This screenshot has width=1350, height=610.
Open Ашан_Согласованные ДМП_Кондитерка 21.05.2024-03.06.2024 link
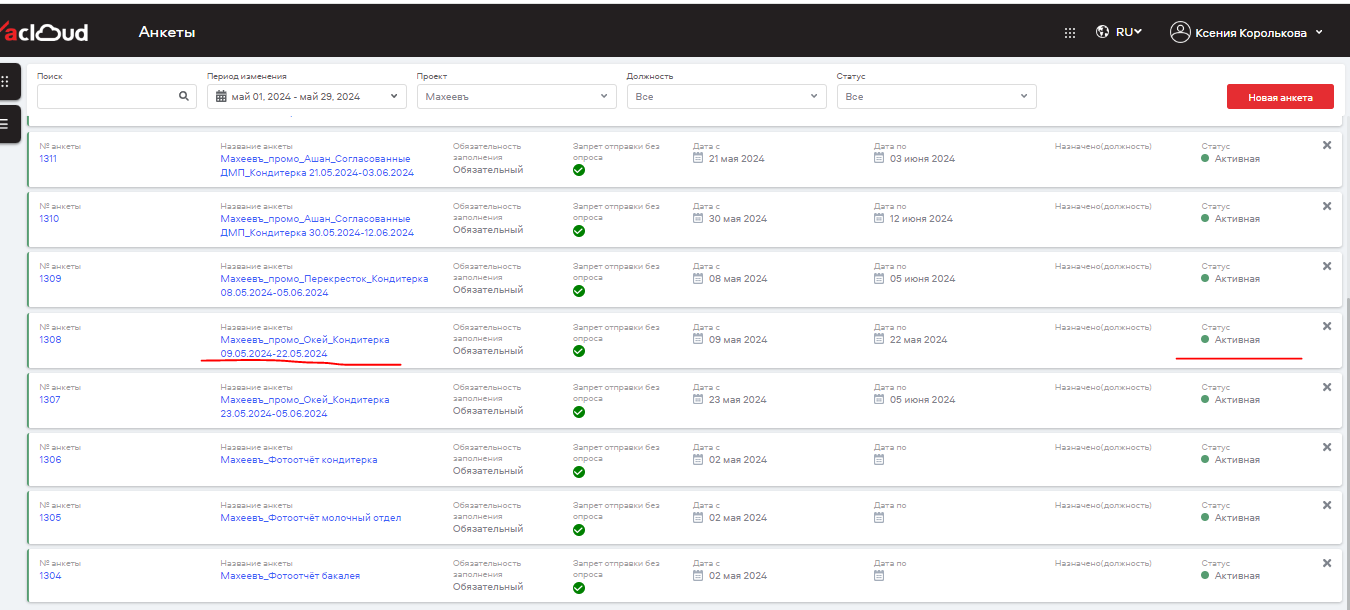point(317,165)
